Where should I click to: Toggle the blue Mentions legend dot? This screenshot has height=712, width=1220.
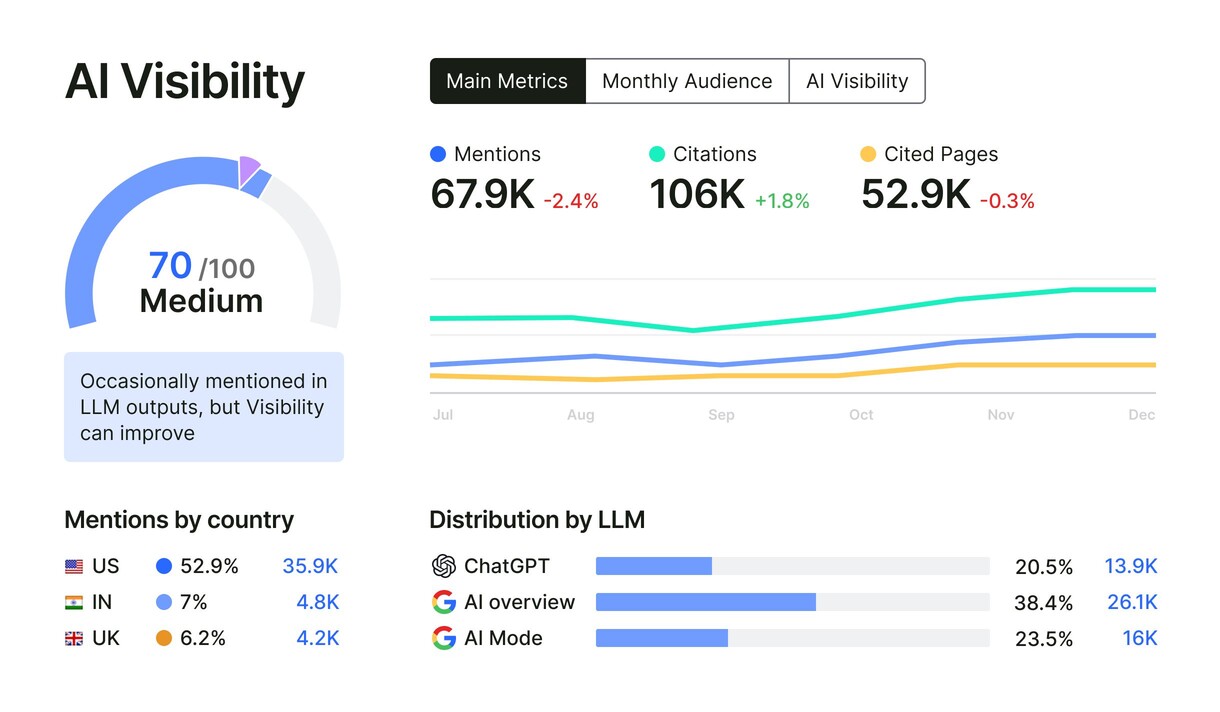pos(437,154)
